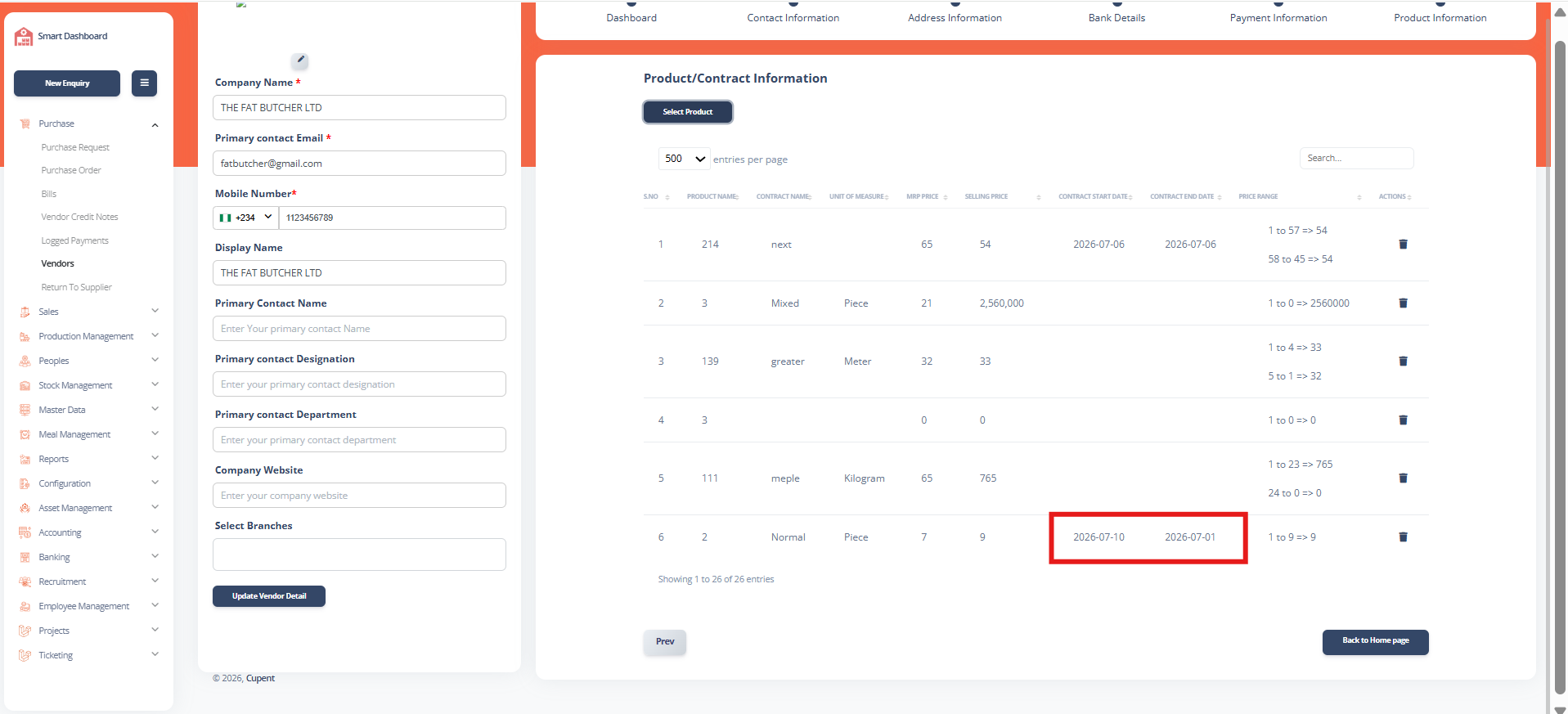Viewport: 1568px width, 714px height.
Task: Click the Peoples icon in sidebar
Action: (25, 361)
